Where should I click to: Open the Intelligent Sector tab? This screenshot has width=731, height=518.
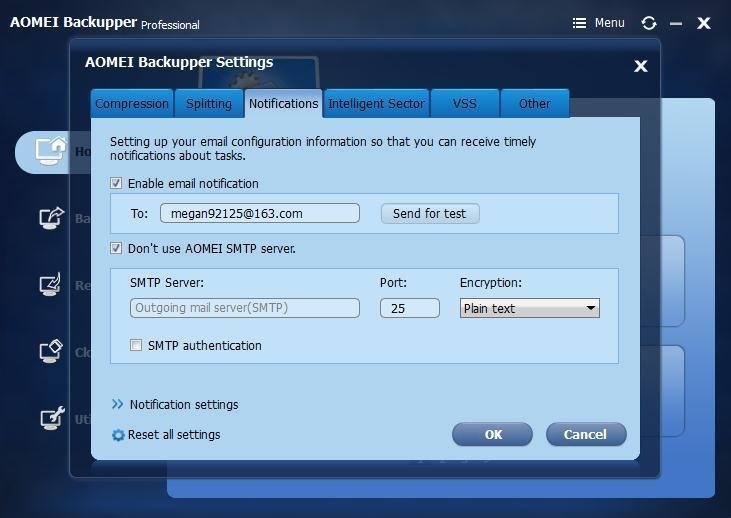pyautogui.click(x=376, y=104)
